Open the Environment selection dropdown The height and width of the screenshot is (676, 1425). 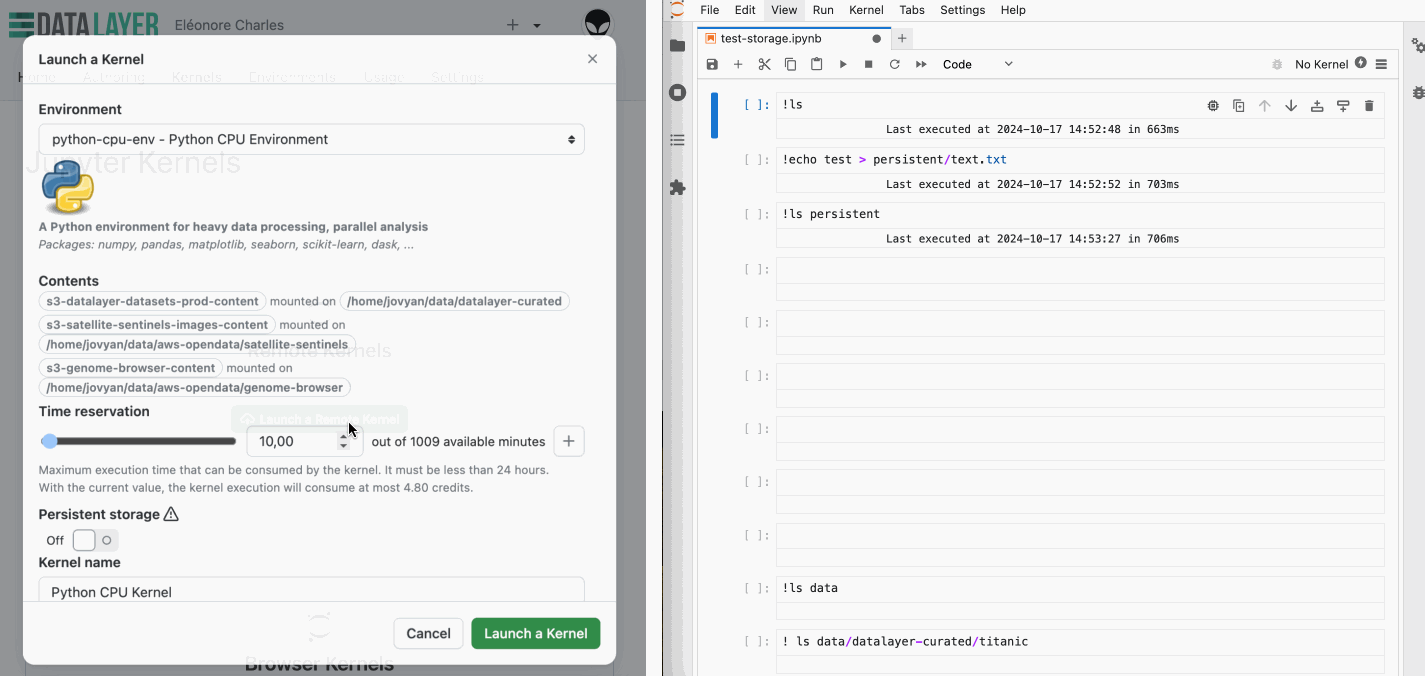[x=311, y=139]
